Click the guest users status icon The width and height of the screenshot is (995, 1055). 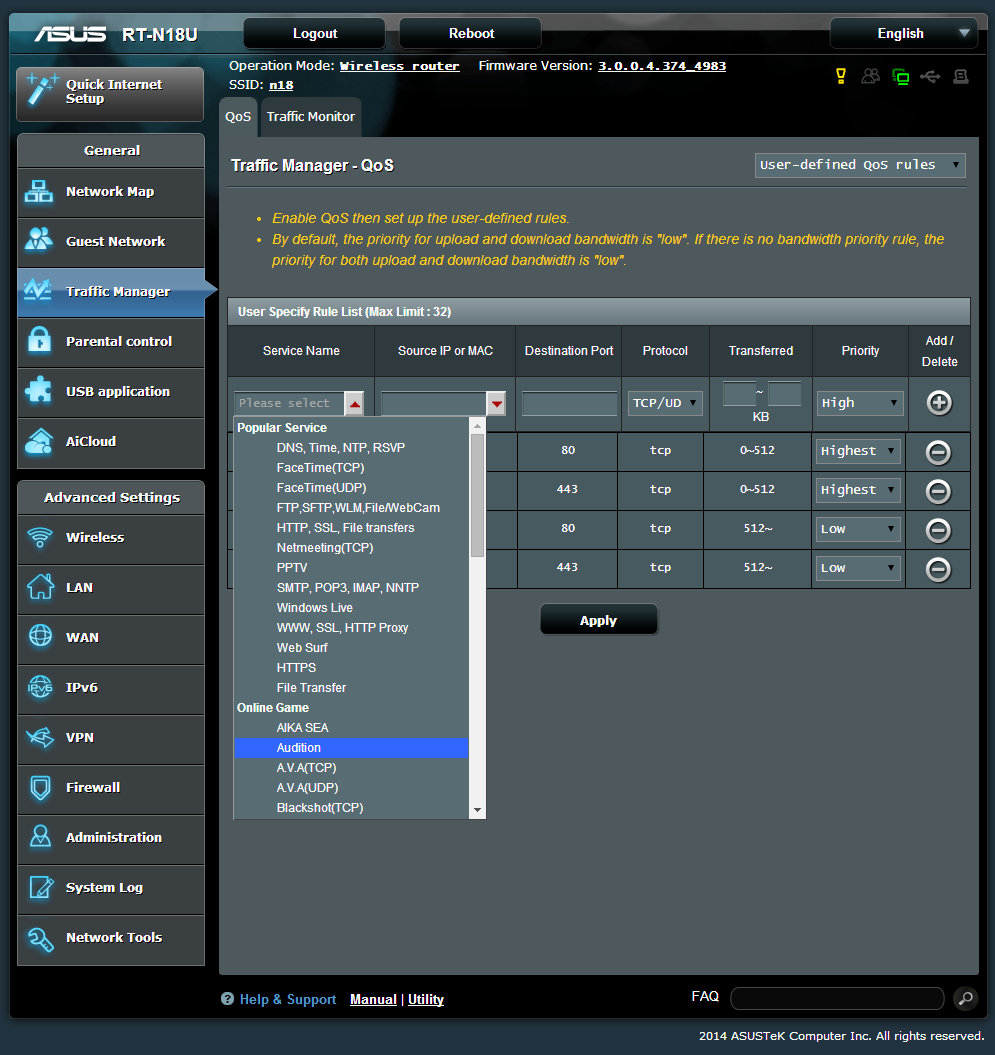871,77
